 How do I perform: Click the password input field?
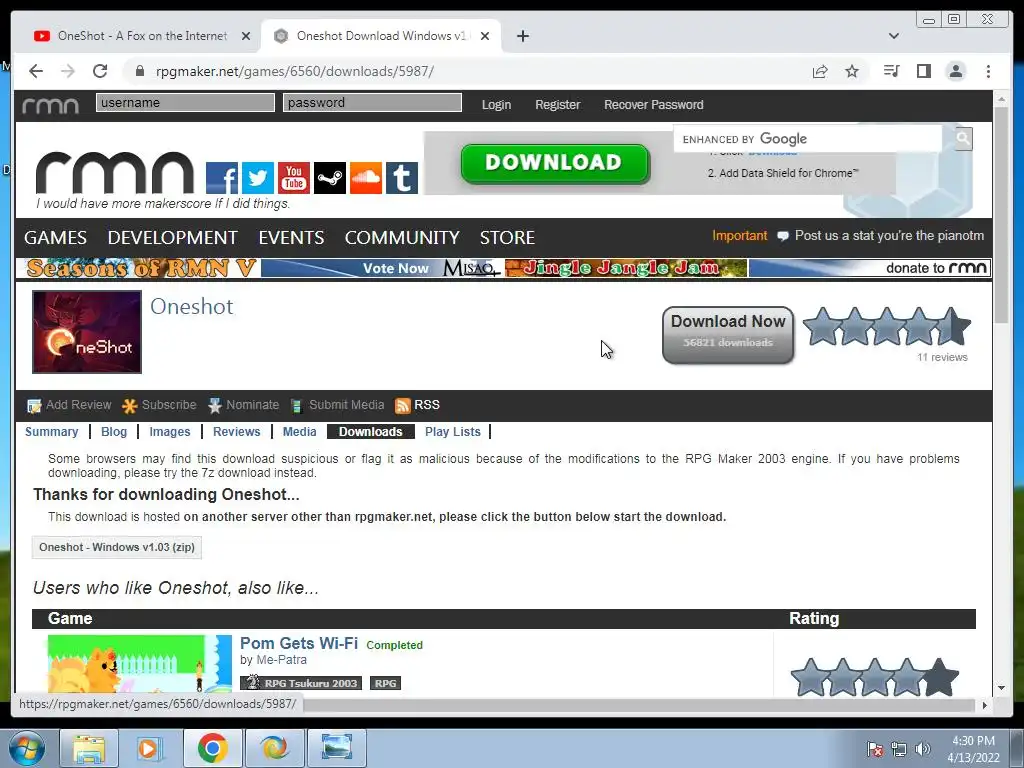tap(372, 103)
